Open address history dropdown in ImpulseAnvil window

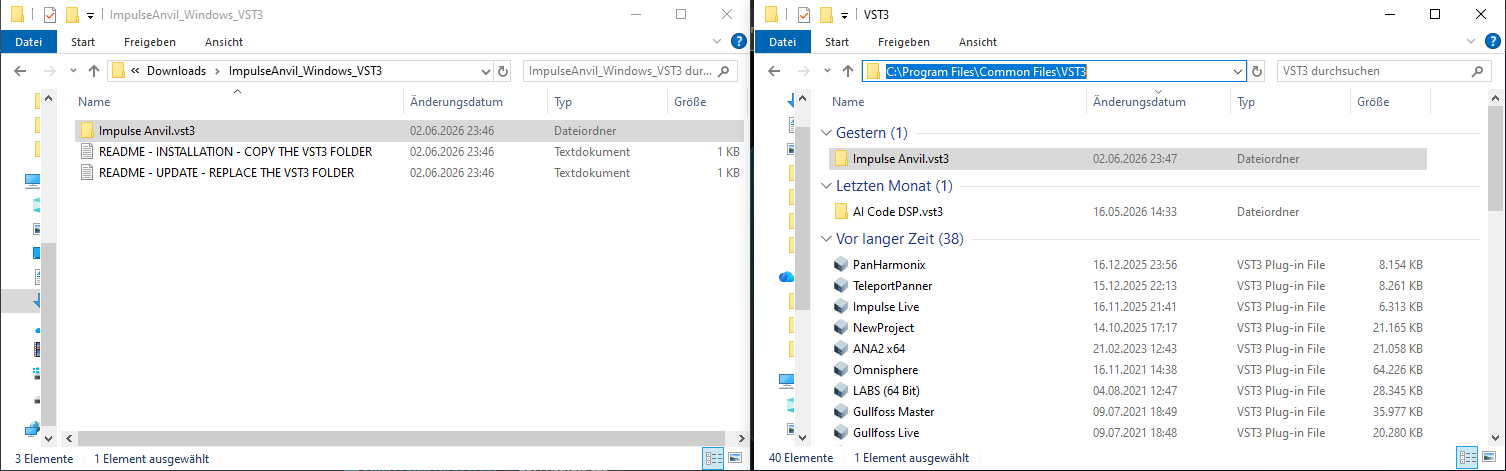pos(486,71)
